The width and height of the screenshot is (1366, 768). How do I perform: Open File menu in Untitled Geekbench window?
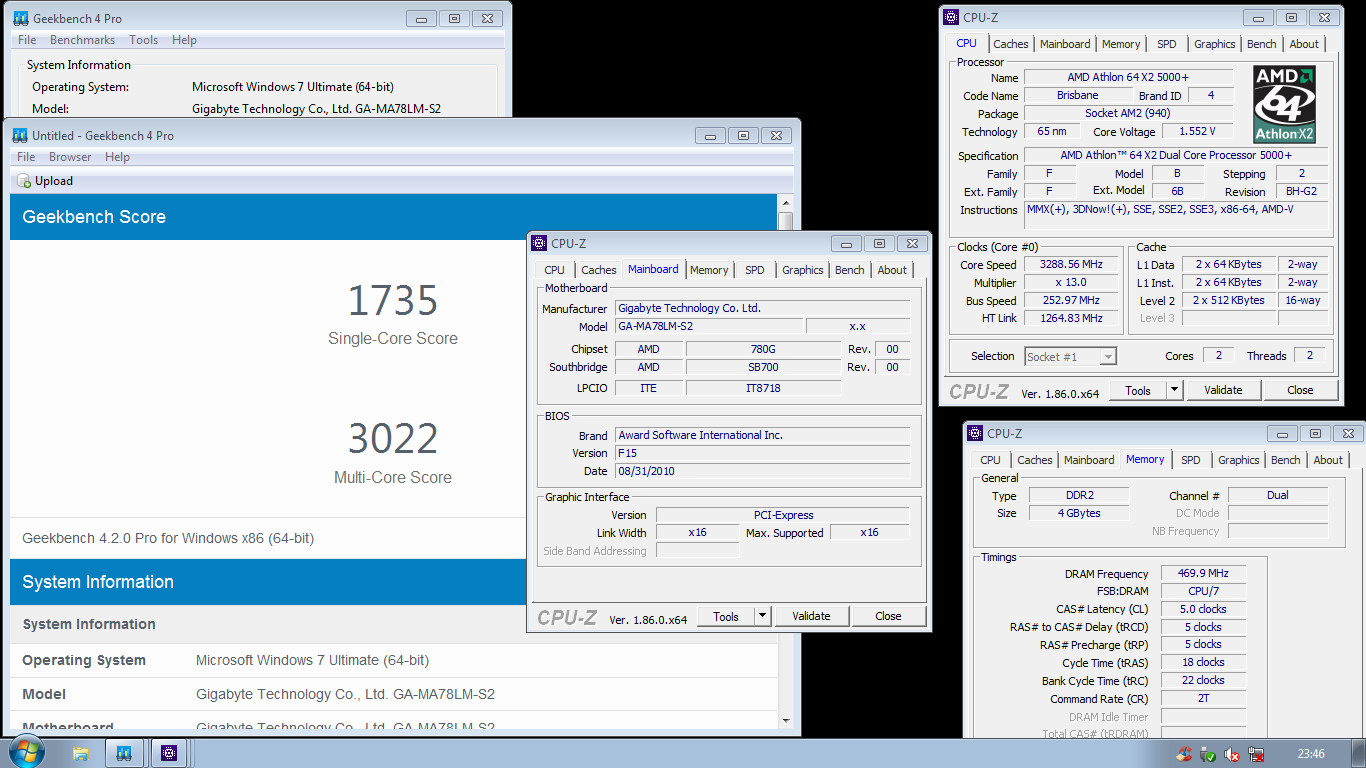(x=27, y=157)
